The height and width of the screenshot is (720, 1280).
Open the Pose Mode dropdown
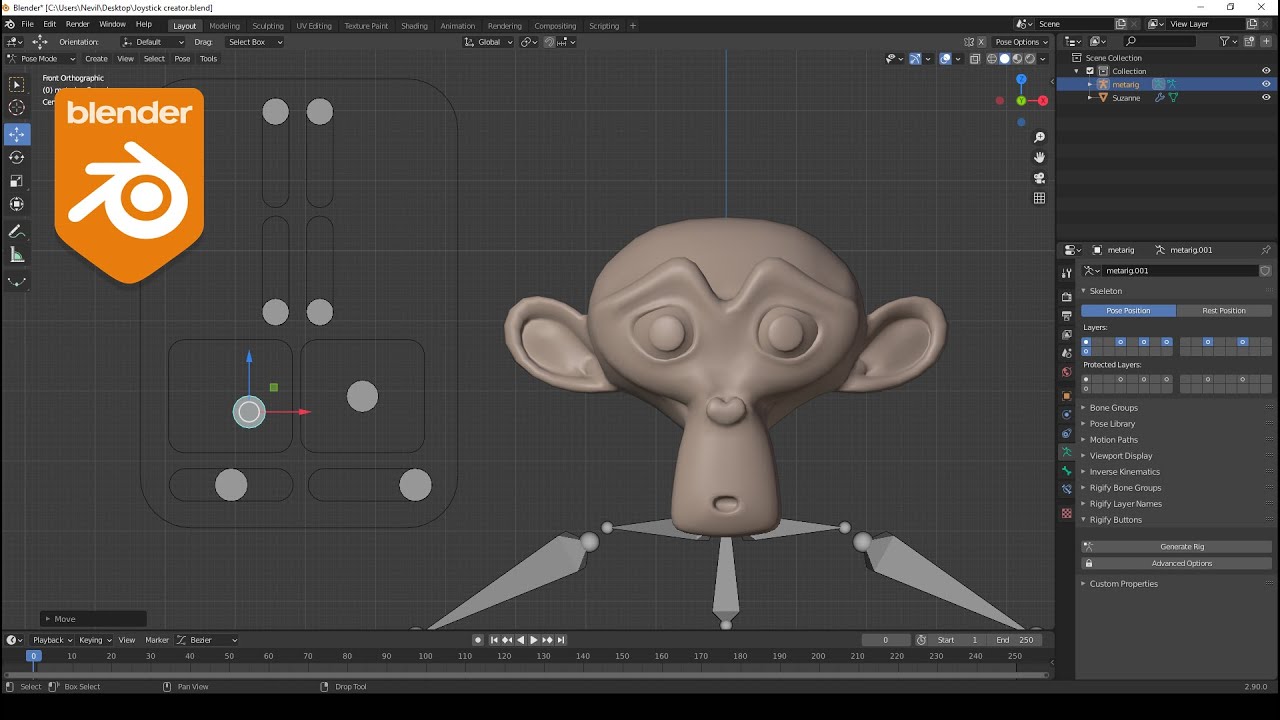pyautogui.click(x=41, y=59)
